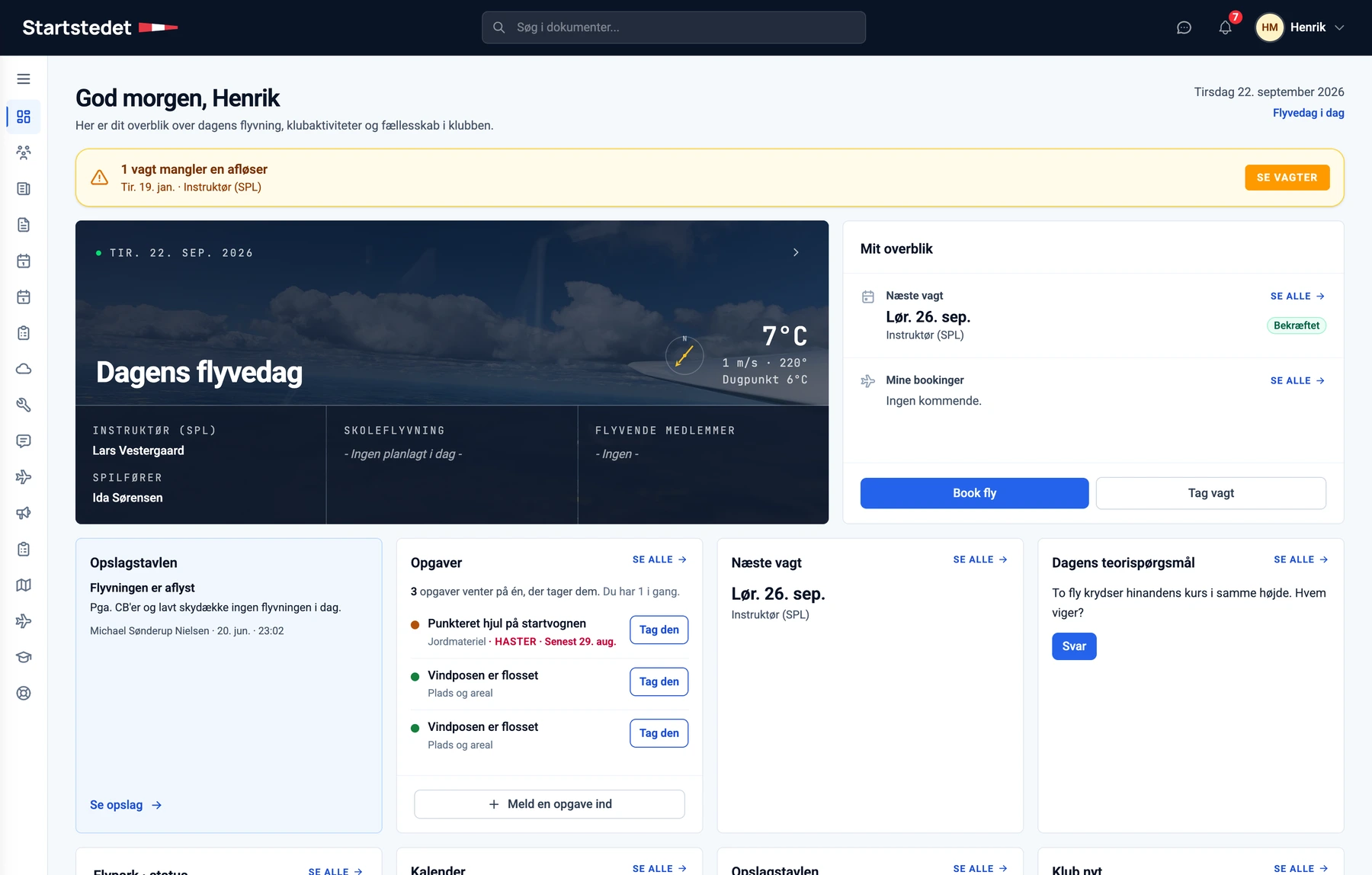Image resolution: width=1372 pixels, height=875 pixels.
Task: Open SE ALLE for Dagens teorispørgsmål
Action: click(x=1301, y=559)
